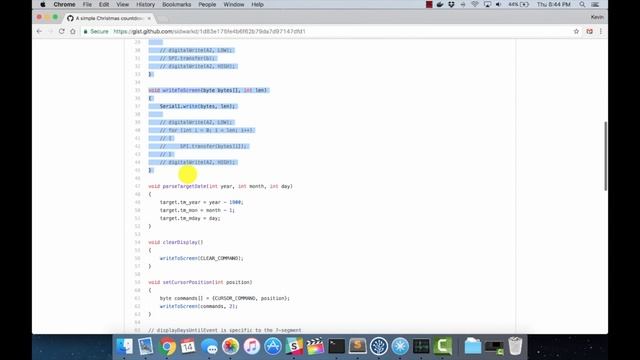Click the target.tm_mon assignment line
Screen dimensions: 640x360
click(197, 210)
